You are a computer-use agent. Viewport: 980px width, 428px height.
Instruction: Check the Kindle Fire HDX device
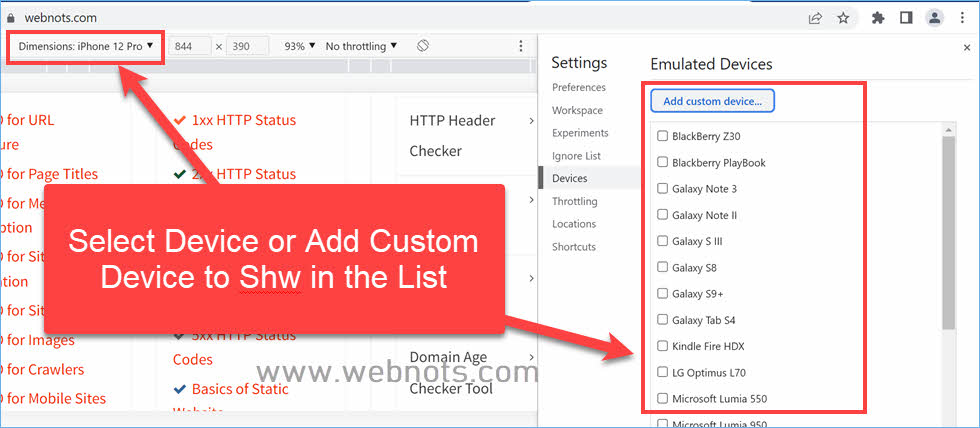pyautogui.click(x=662, y=346)
